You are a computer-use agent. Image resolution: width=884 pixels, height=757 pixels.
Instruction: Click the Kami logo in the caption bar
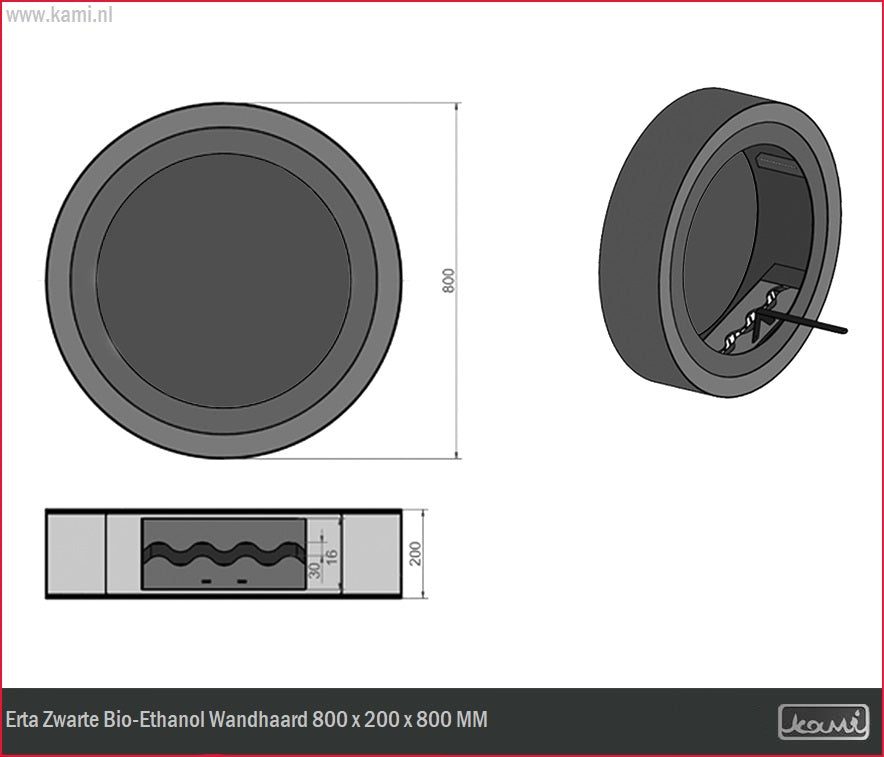[x=823, y=721]
